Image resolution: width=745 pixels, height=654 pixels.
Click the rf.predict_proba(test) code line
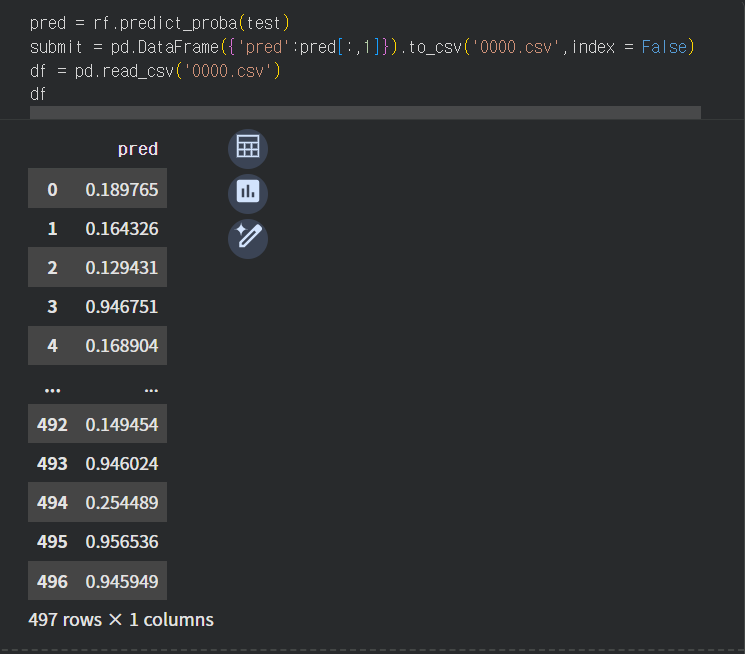click(x=160, y=23)
